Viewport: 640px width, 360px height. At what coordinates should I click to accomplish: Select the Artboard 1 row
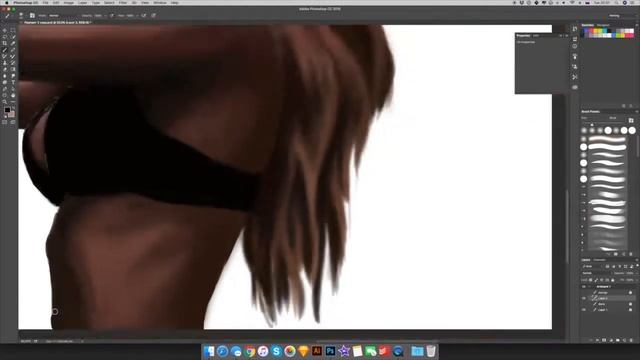point(608,287)
